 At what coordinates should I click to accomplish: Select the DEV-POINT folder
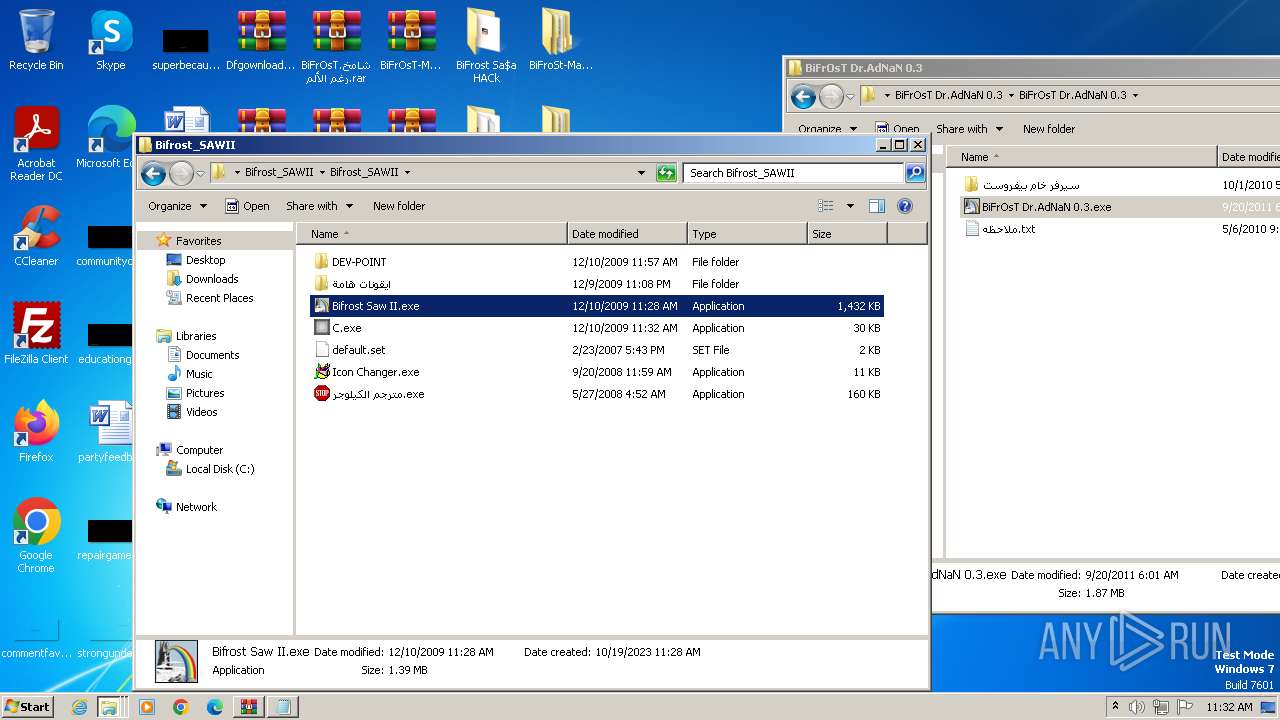coord(597,262)
